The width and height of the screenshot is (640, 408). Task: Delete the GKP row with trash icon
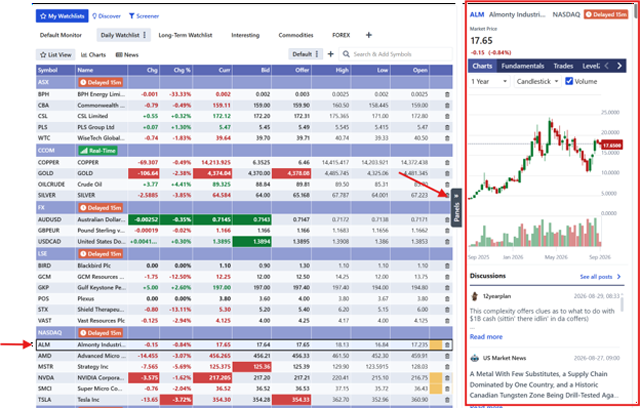(x=447, y=288)
